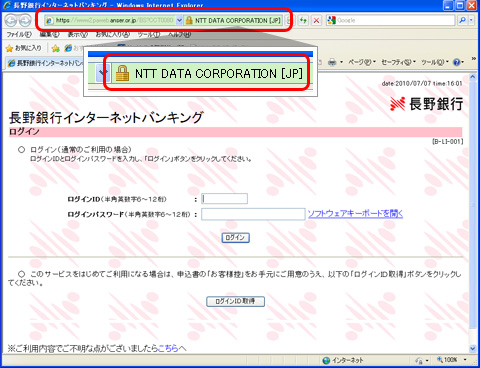Click the ログイン(通常のご利用の場合) text
The width and height of the screenshot is (480, 368).
point(81,149)
